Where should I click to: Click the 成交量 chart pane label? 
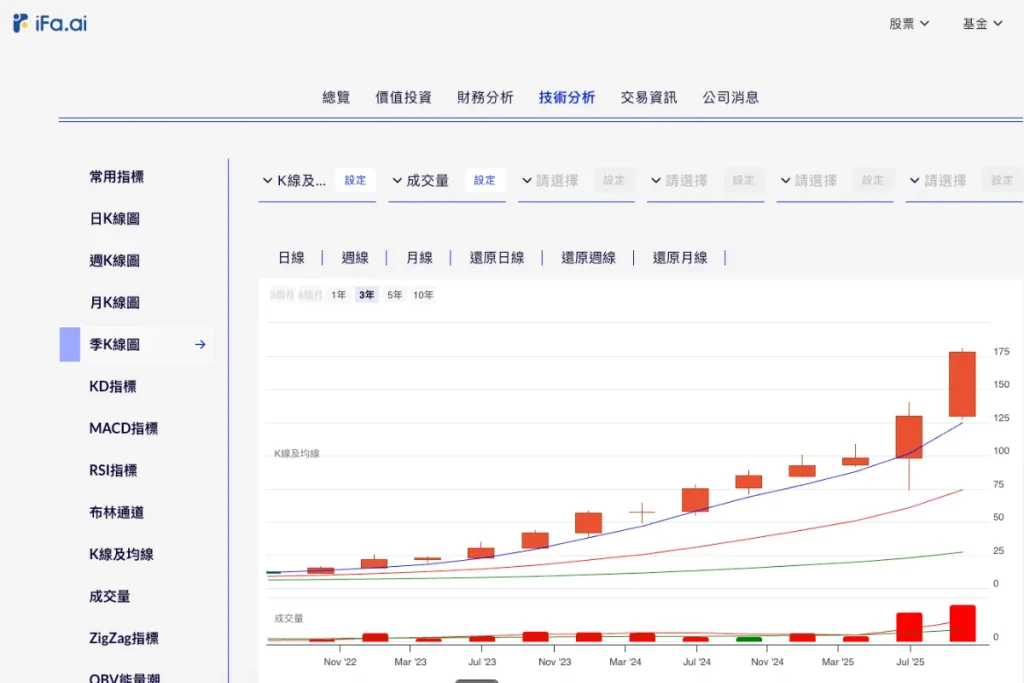coord(289,618)
